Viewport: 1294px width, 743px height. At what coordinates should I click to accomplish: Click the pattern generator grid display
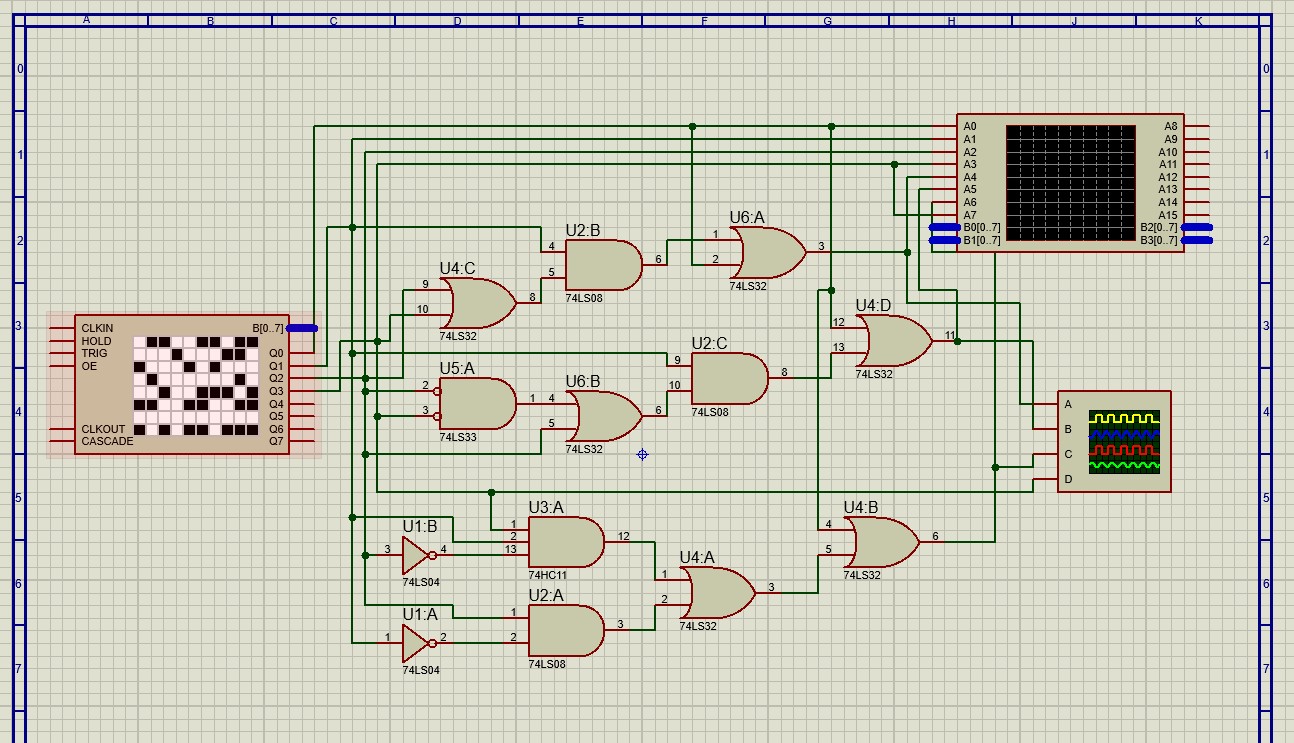pyautogui.click(x=196, y=386)
